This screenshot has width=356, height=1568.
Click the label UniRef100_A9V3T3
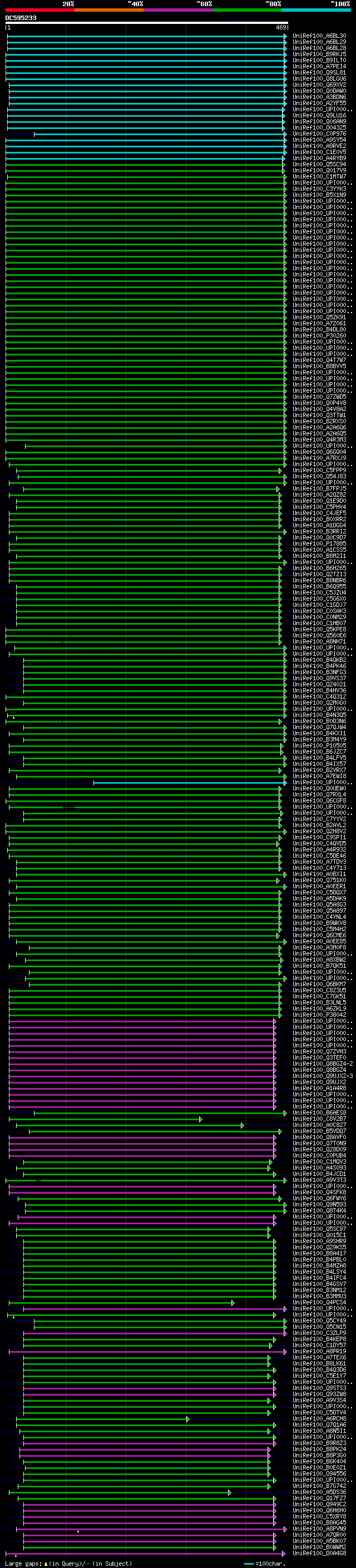pos(319,1180)
